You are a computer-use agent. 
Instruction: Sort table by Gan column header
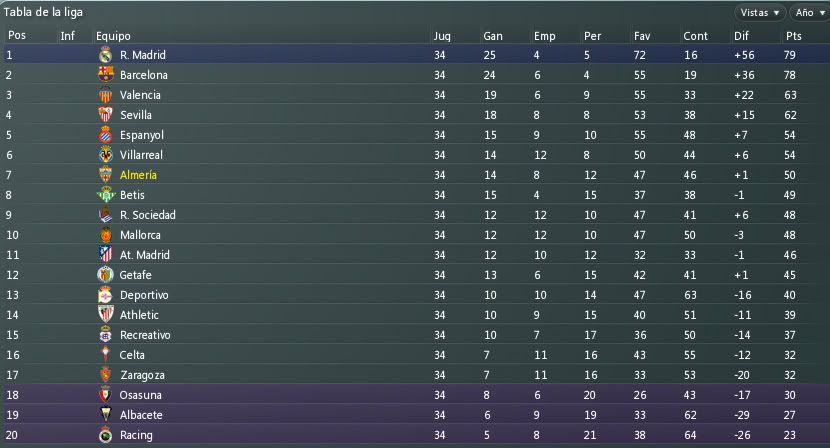(x=492, y=36)
